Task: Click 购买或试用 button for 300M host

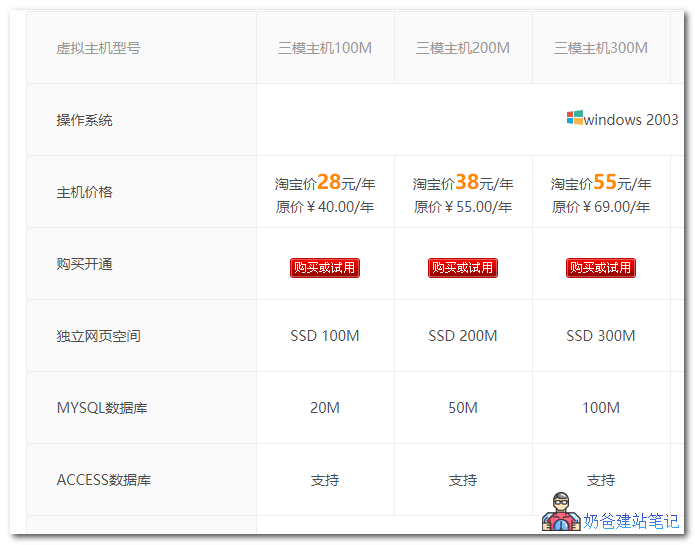Action: pyautogui.click(x=601, y=268)
